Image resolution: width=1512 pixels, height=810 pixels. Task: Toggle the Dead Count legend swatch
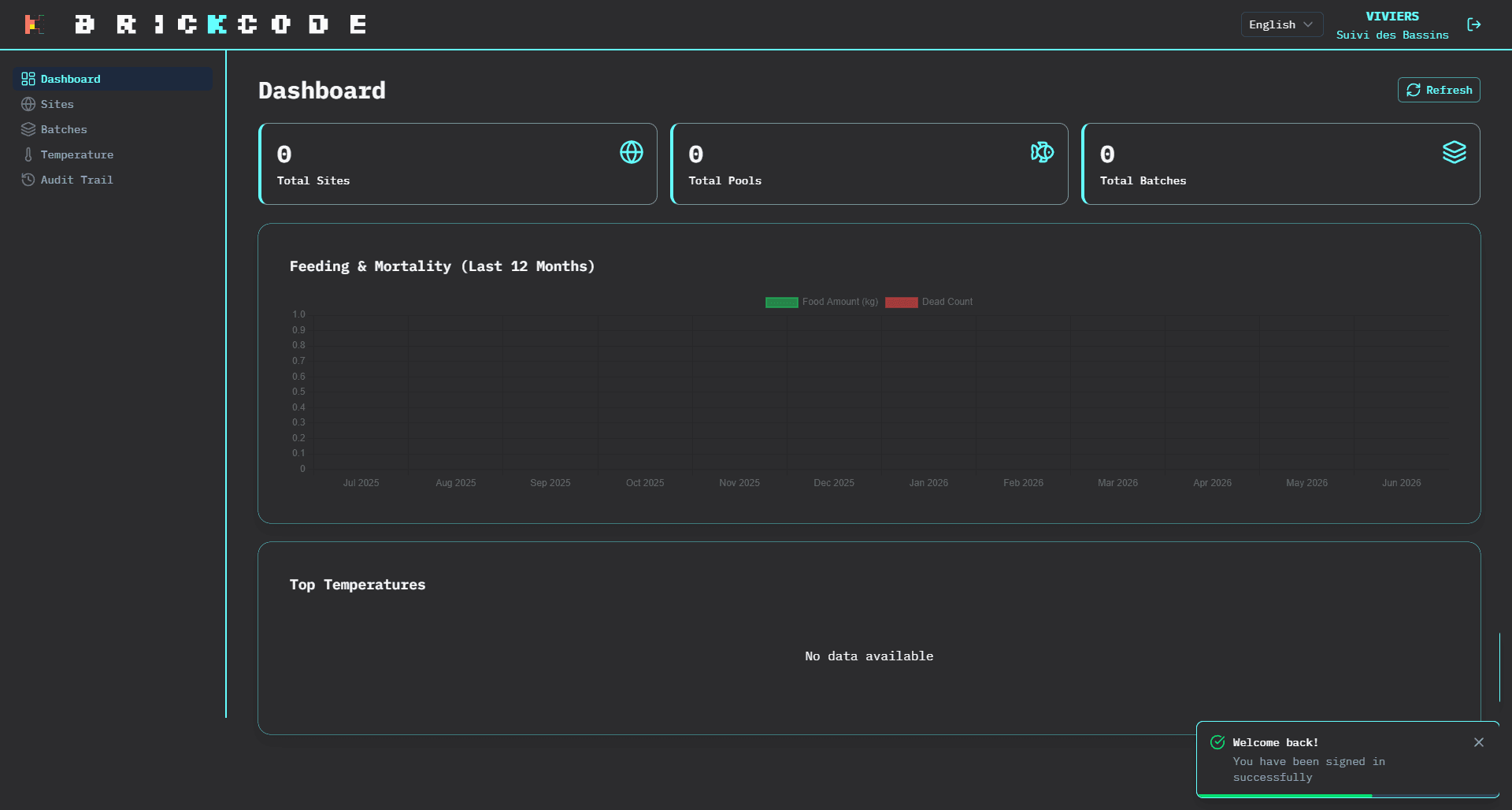point(901,303)
